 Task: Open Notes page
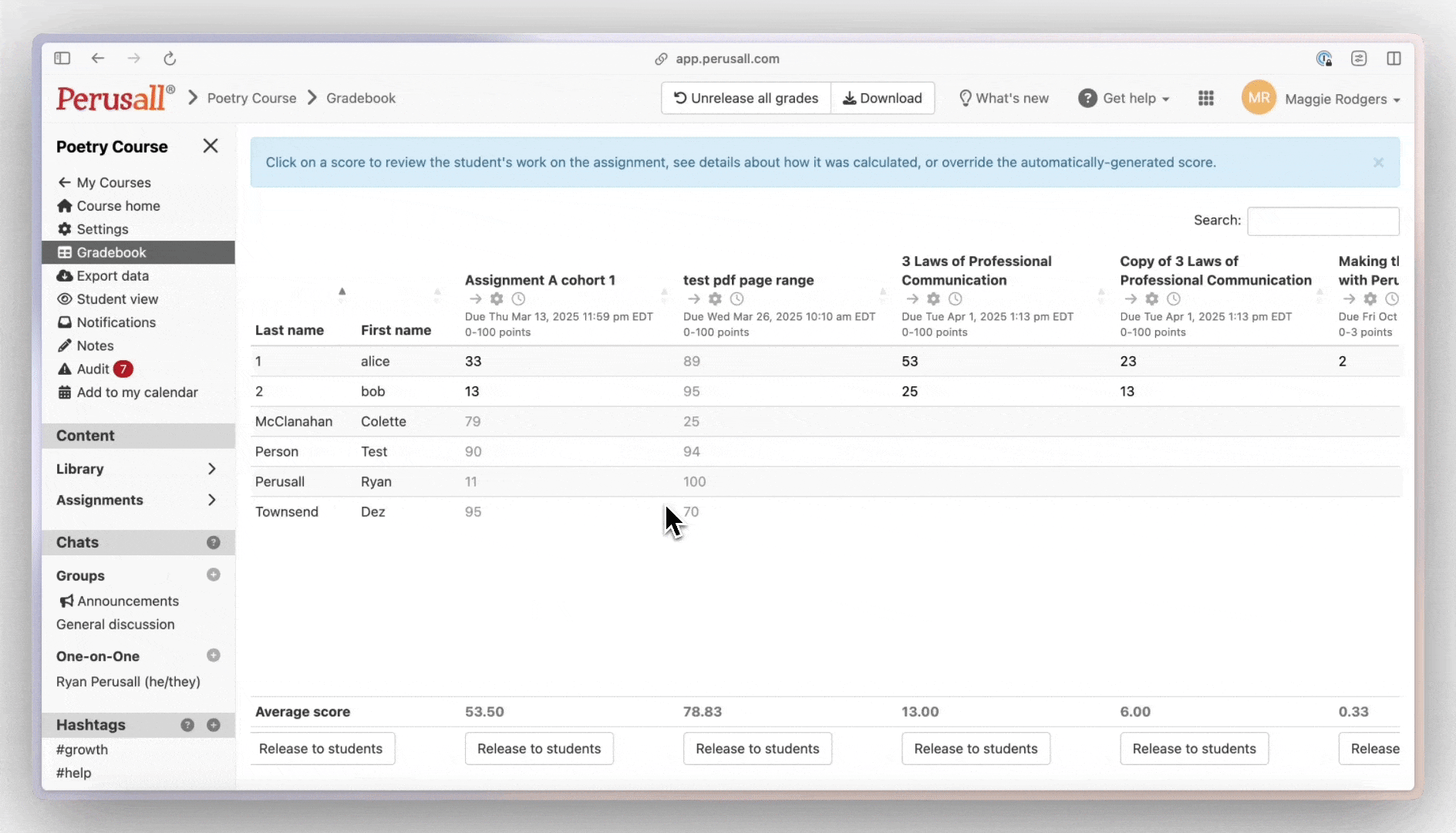pos(86,346)
